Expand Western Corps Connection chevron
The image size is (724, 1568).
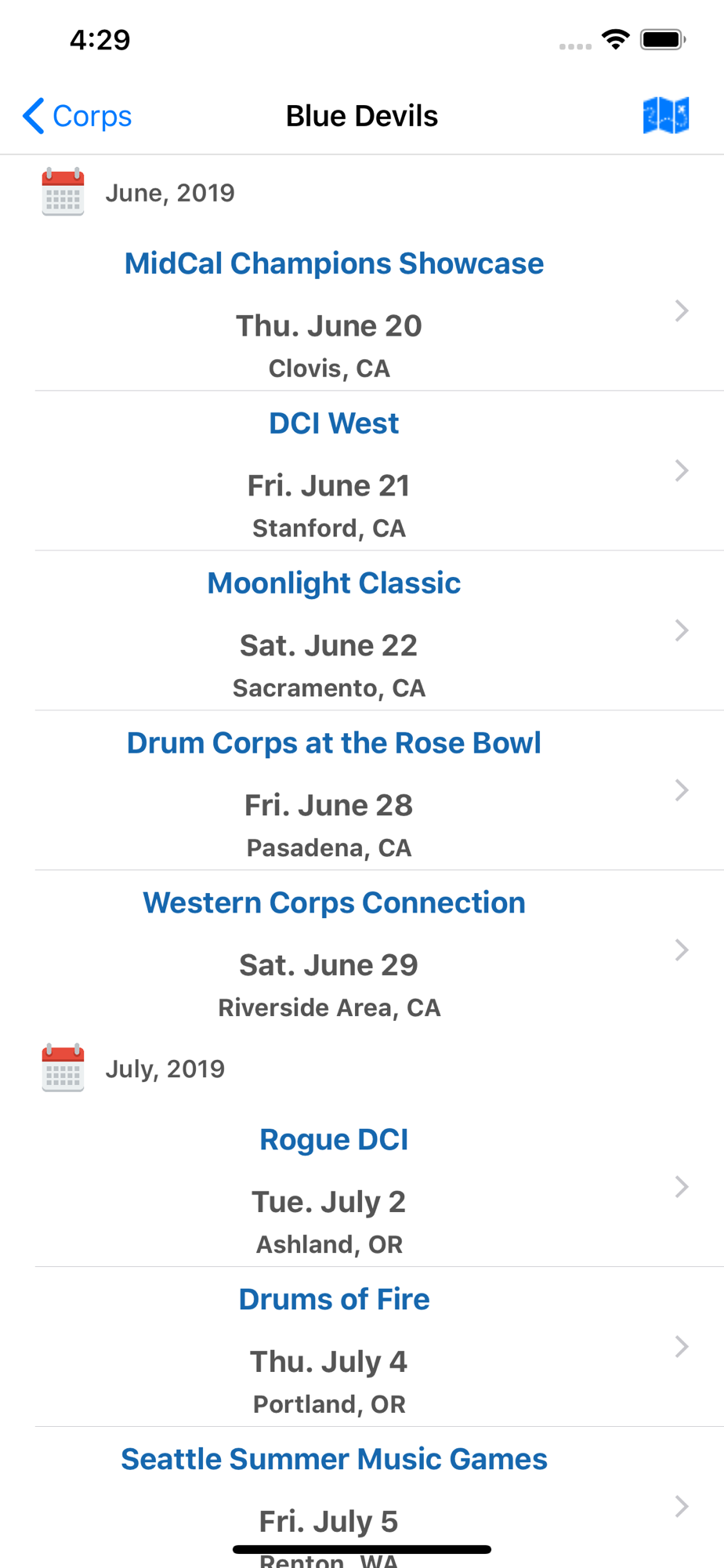click(681, 950)
